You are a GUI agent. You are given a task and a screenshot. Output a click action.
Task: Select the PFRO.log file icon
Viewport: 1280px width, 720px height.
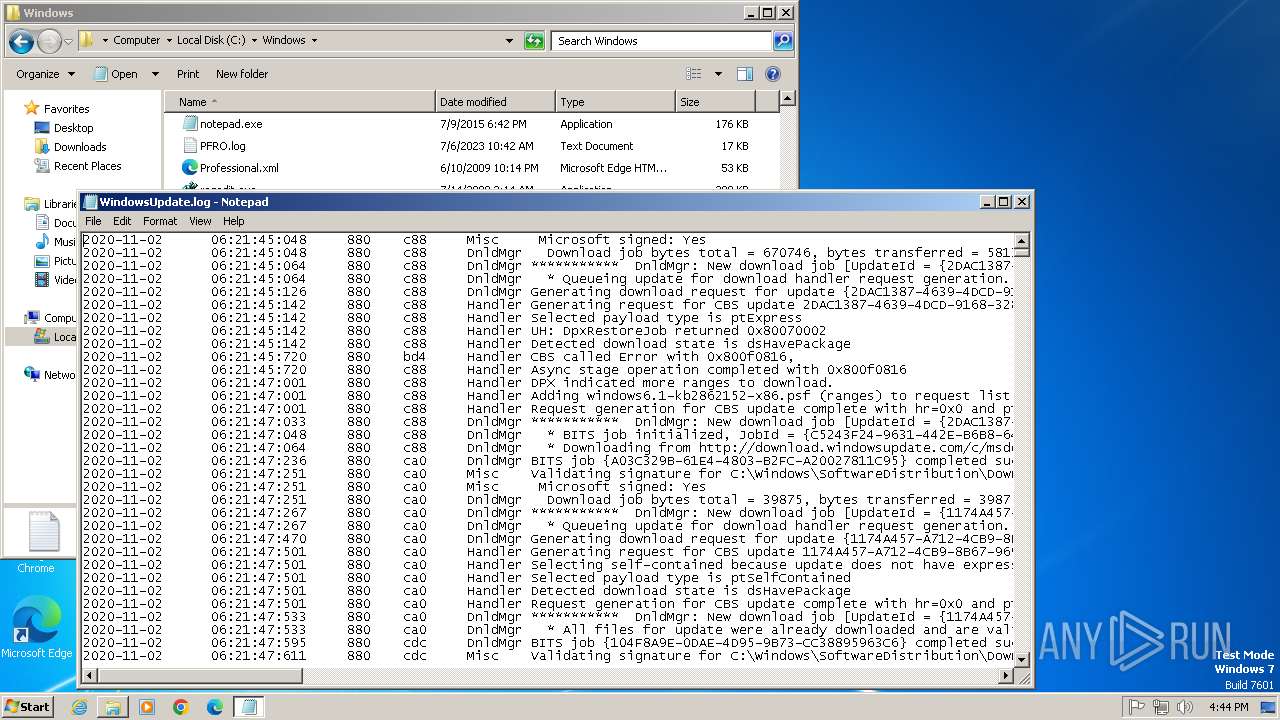[x=190, y=146]
